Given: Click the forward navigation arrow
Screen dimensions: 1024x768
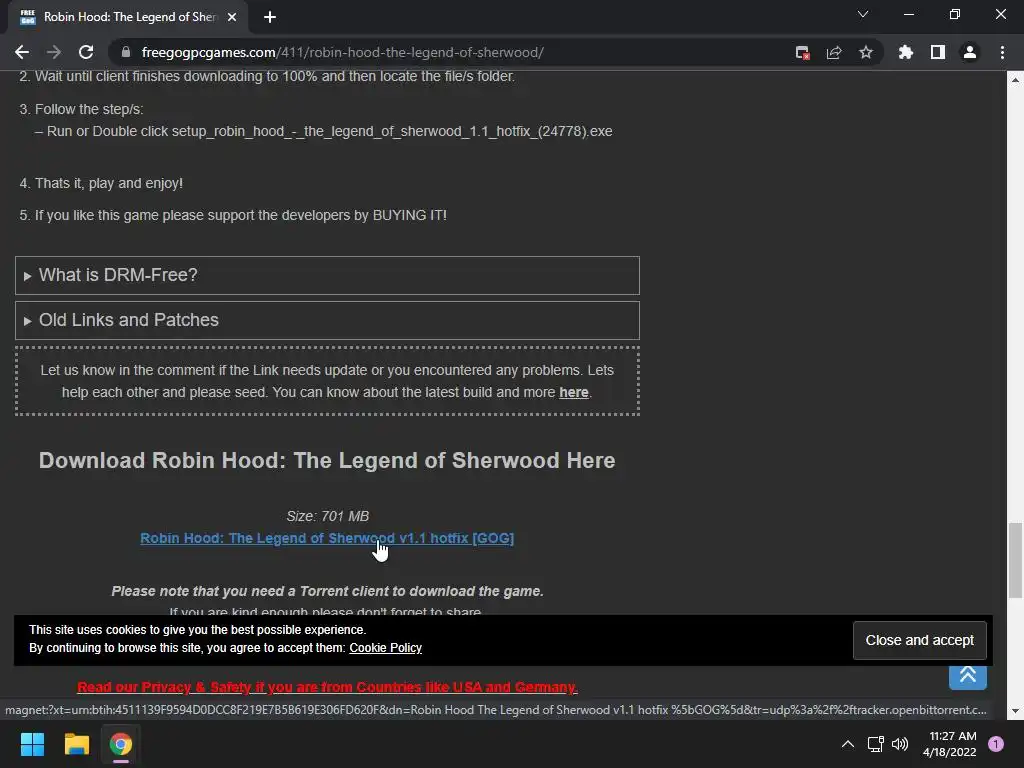Looking at the screenshot, I should coord(54,52).
